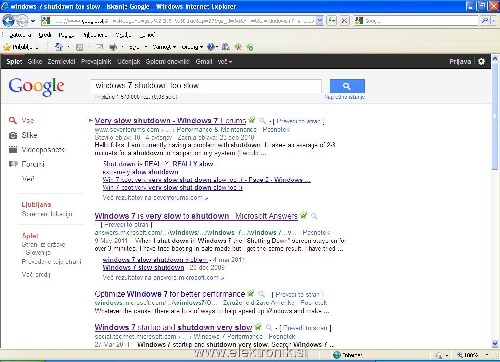Screen dimensions: 500x362
Task: Click the blue Help icon in the command bar
Action: pos(211,47)
